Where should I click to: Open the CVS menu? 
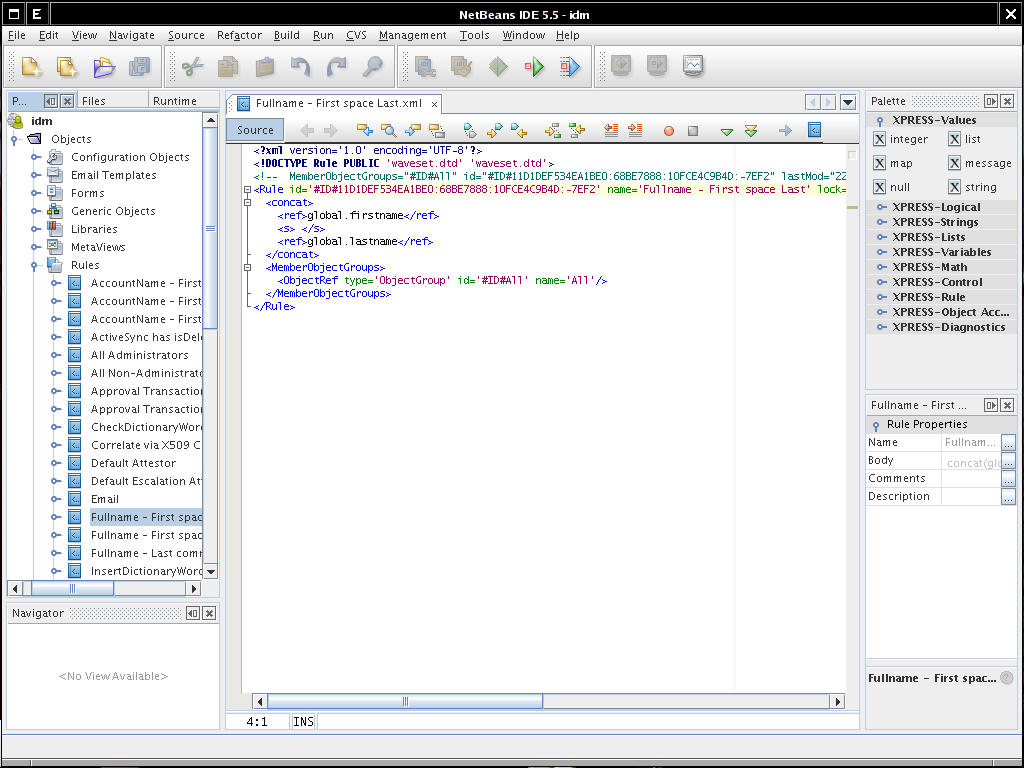pyautogui.click(x=356, y=35)
